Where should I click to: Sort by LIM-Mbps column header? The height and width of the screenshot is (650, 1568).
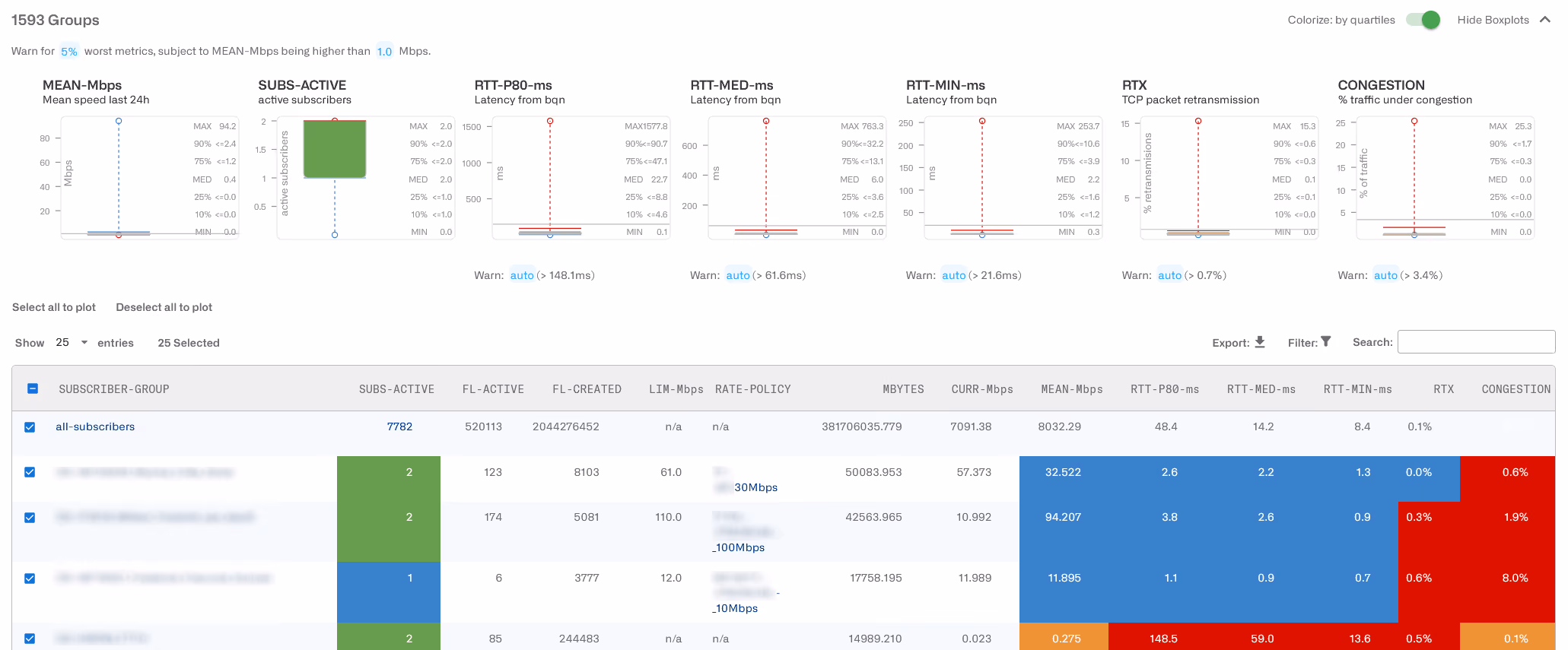[x=676, y=389]
